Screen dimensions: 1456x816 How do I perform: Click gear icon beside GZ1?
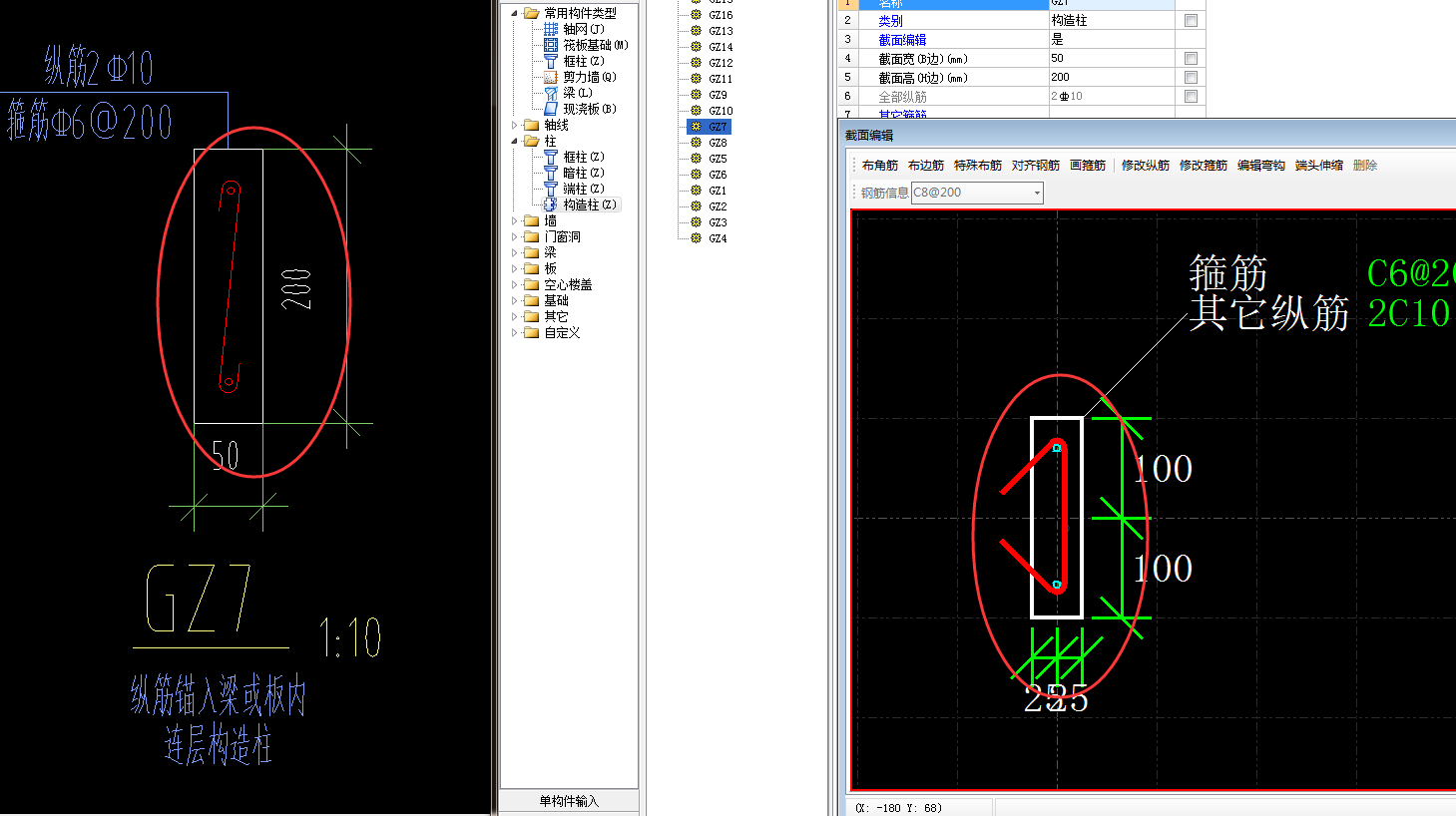click(697, 191)
